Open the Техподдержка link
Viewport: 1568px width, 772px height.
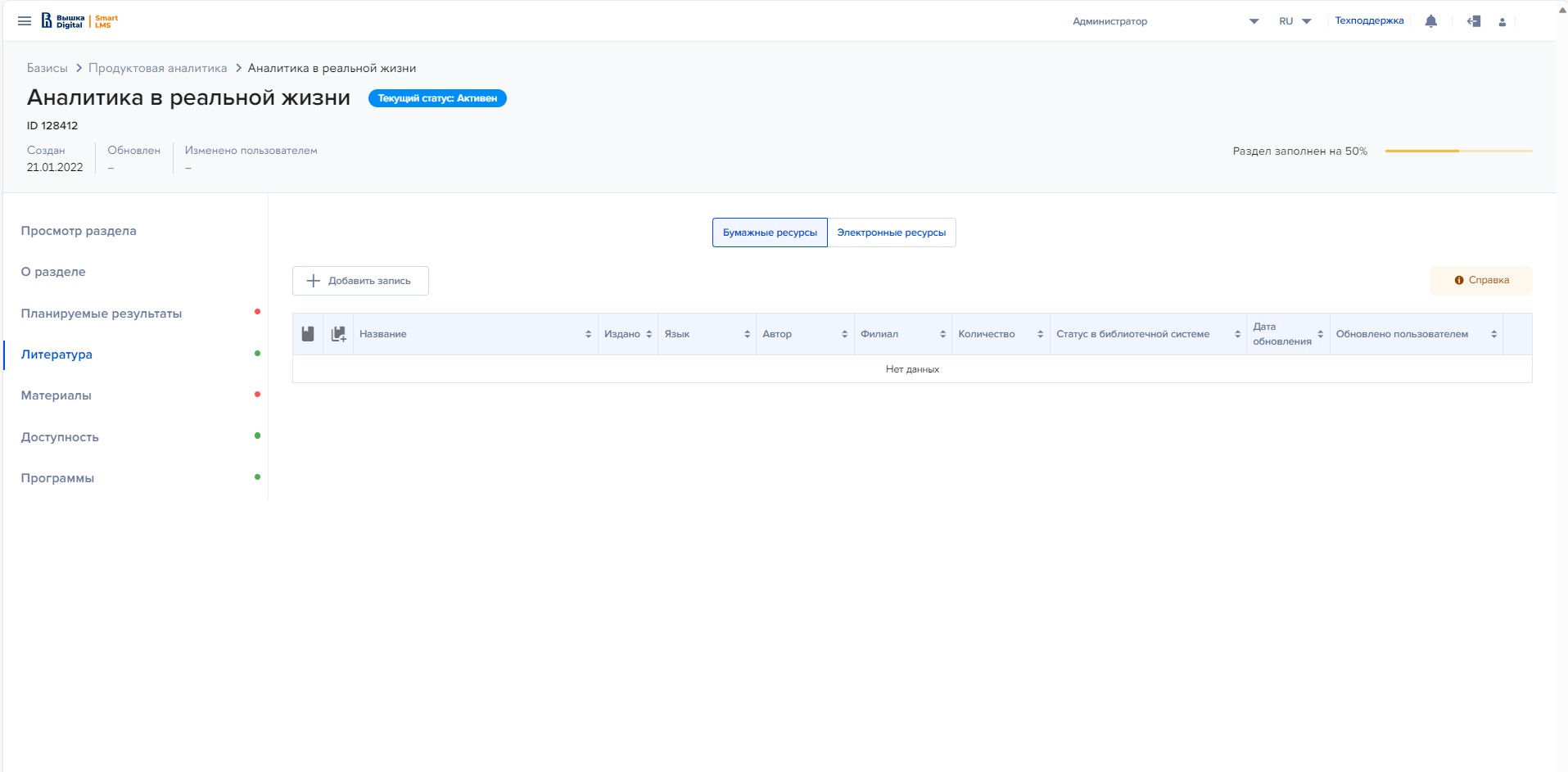pos(1369,21)
